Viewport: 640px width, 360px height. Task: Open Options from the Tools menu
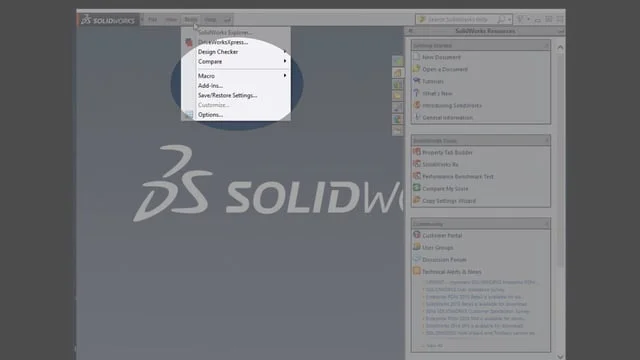coord(236,115)
